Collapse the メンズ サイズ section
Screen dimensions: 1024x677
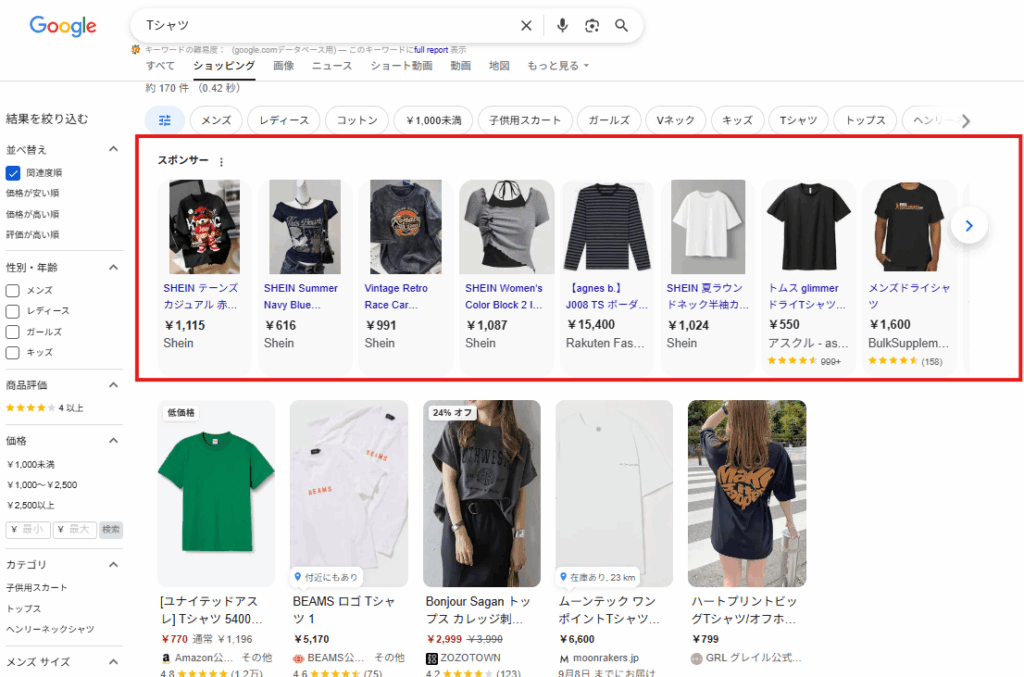(114, 662)
